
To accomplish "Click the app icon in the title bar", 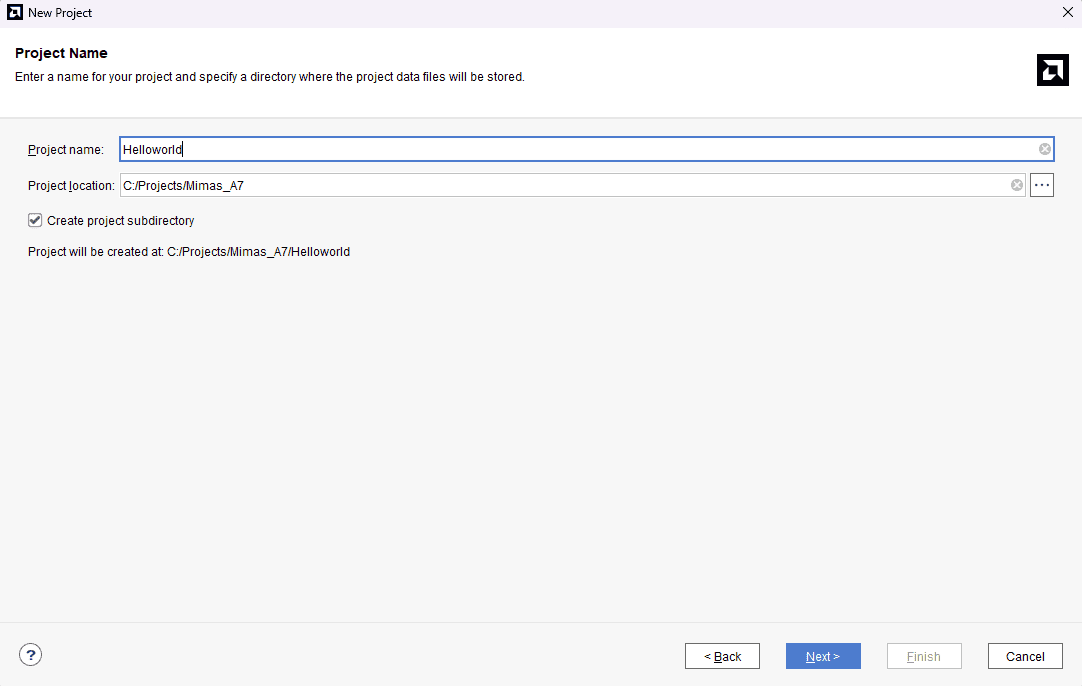I will (x=15, y=13).
